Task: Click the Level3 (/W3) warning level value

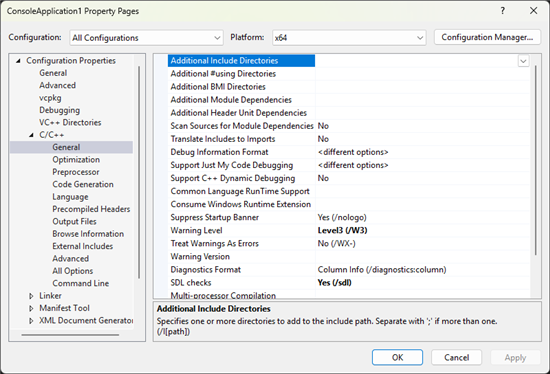Action: pos(342,231)
